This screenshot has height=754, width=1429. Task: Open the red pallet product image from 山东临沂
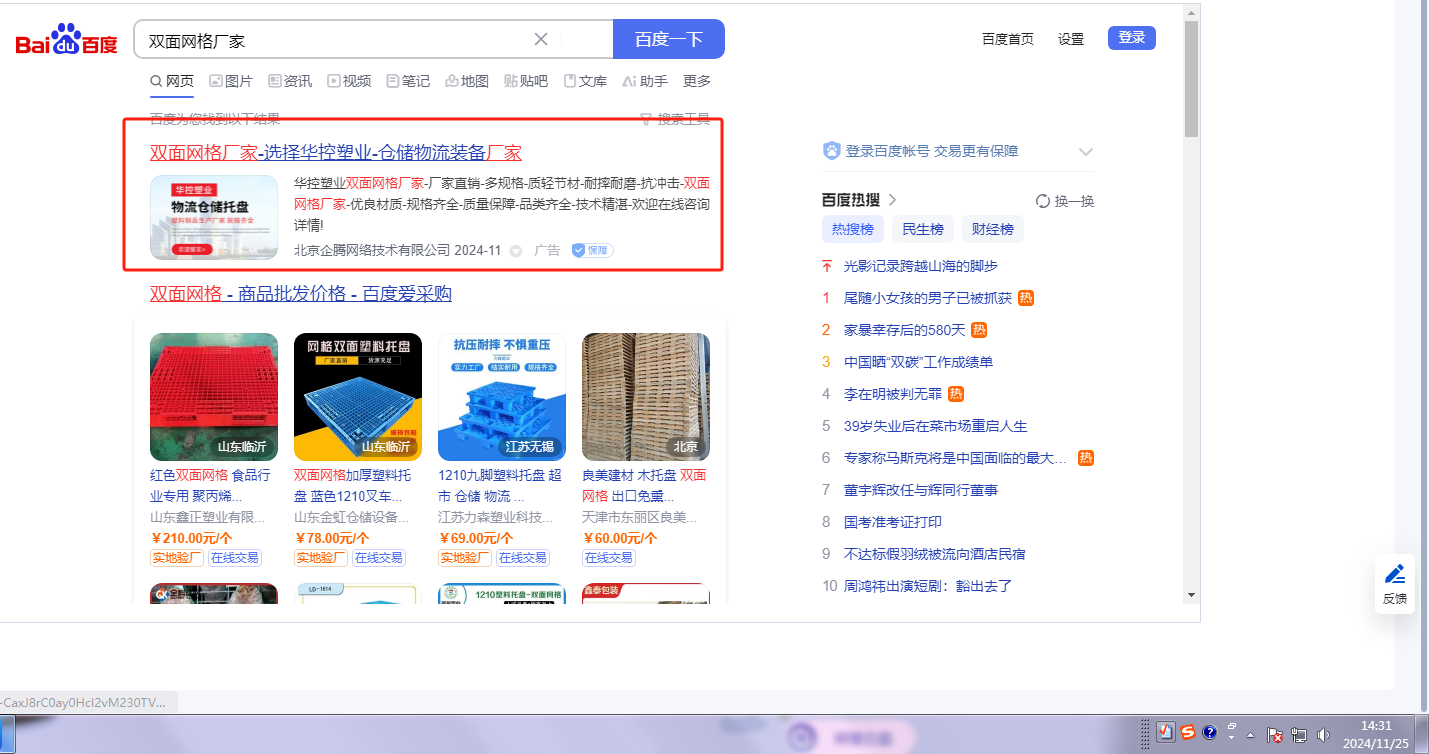click(214, 397)
